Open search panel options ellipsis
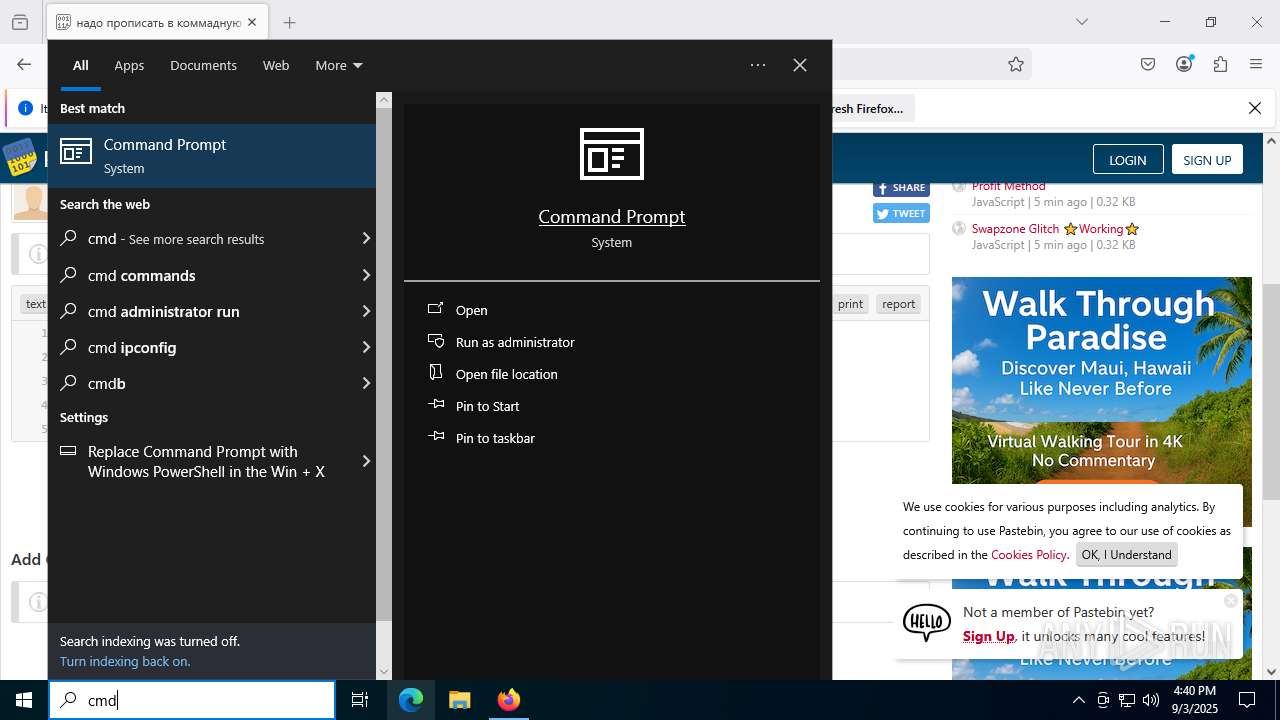The height and width of the screenshot is (720, 1280). coord(758,65)
